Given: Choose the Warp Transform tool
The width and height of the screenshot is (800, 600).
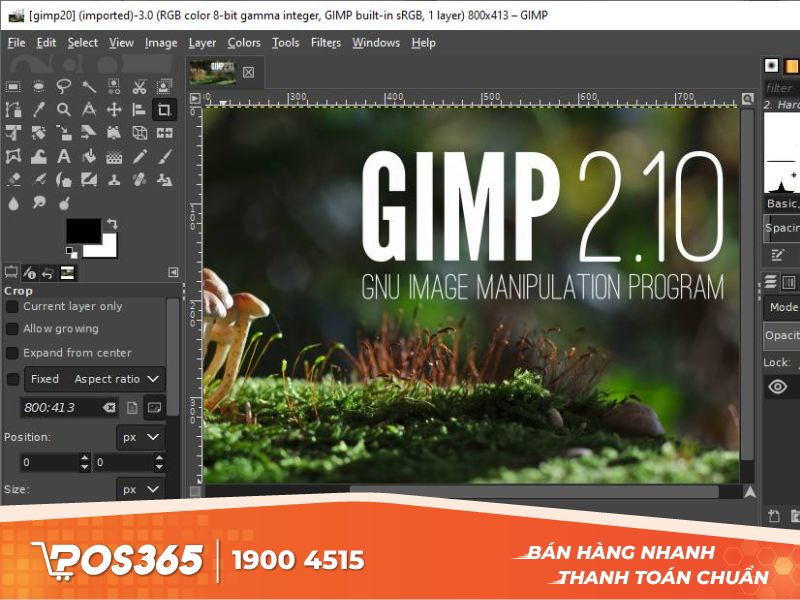Looking at the screenshot, I should pos(38,156).
